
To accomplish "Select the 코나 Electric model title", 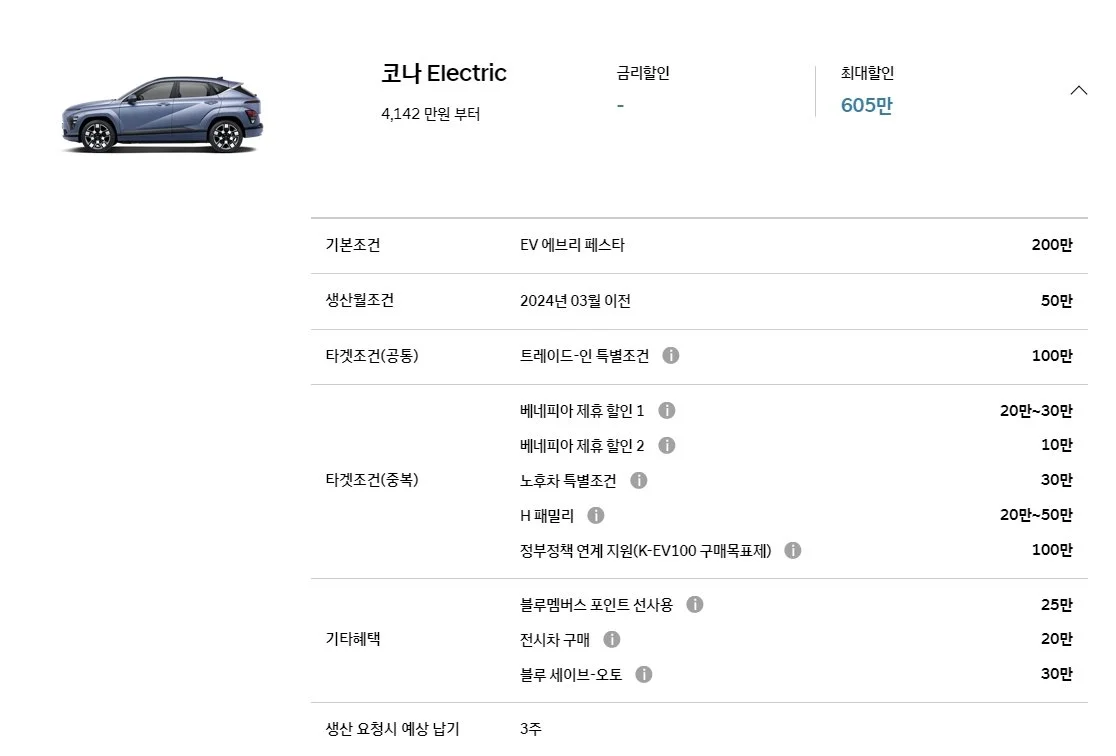I will [443, 73].
